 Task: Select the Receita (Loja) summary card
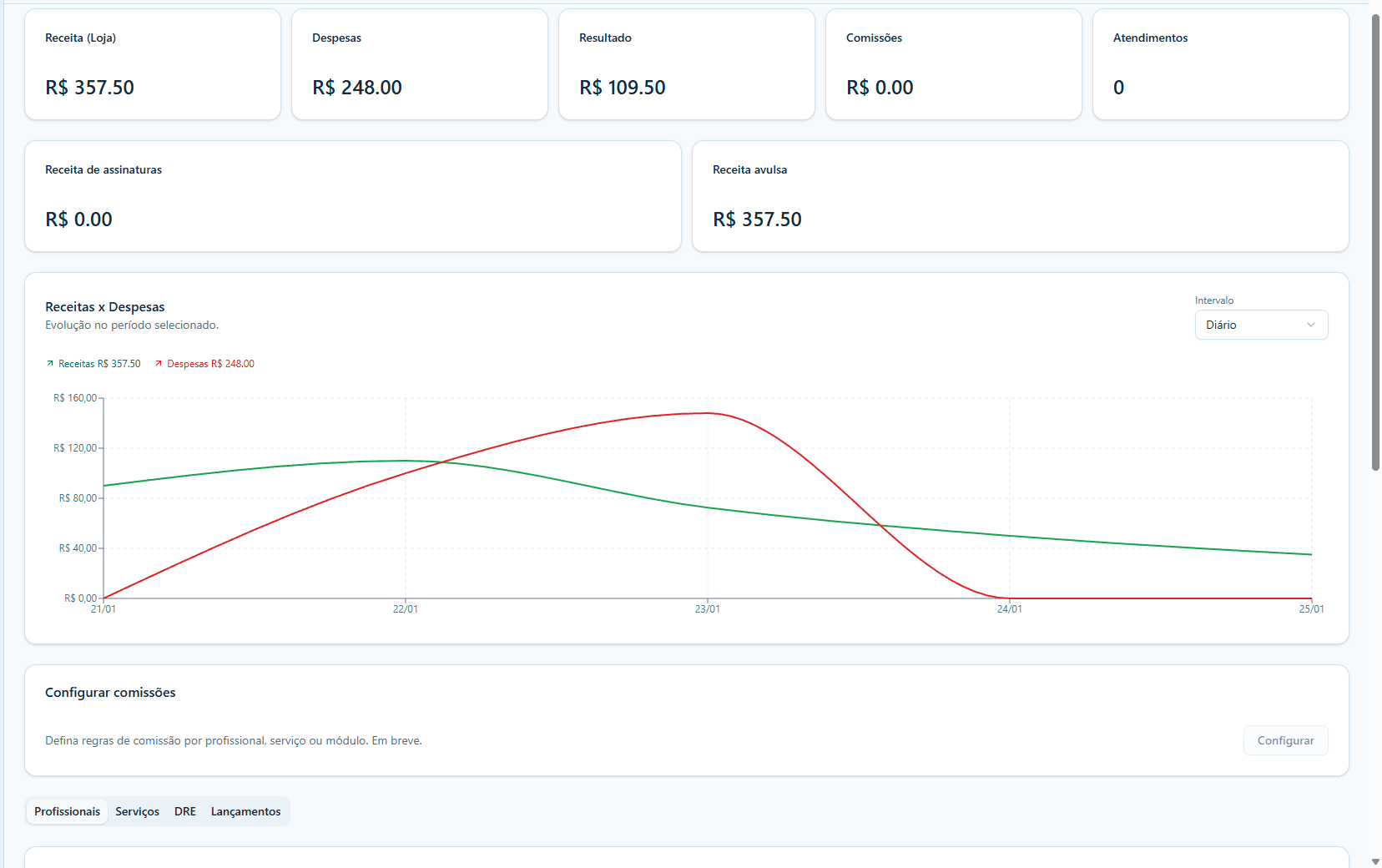pyautogui.click(x=153, y=64)
